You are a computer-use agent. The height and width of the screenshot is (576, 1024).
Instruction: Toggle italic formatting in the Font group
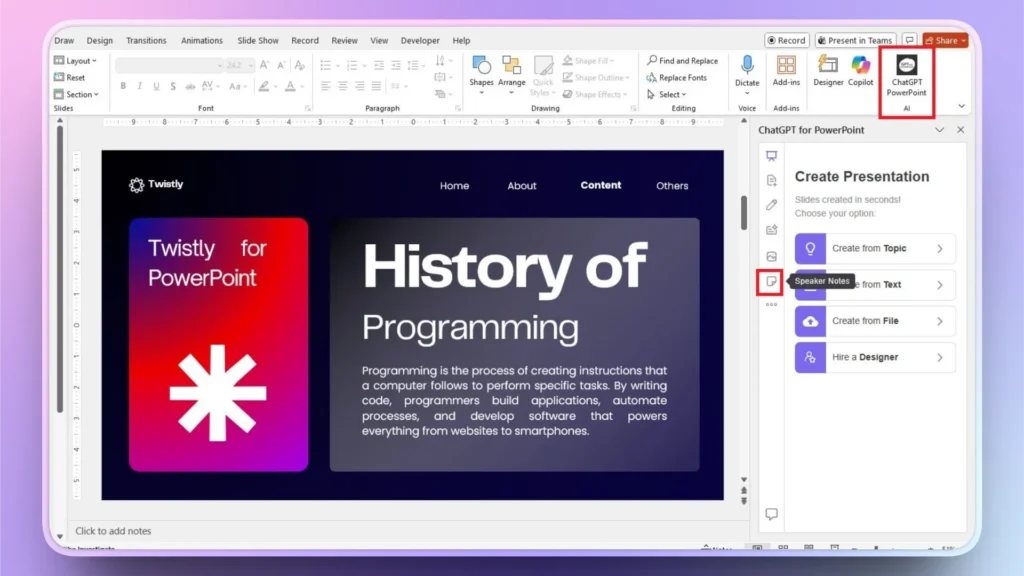tap(141, 87)
